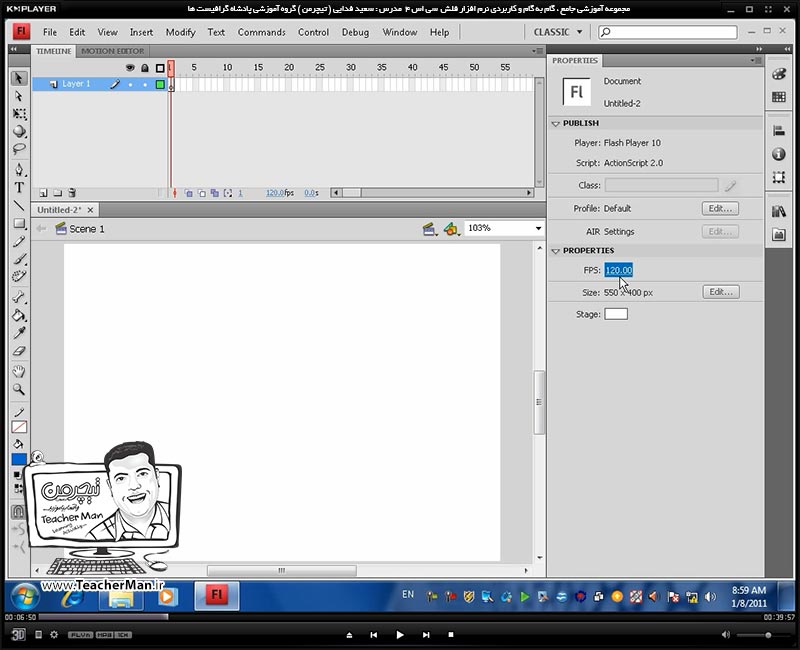Select the Bone tool
The image size is (800, 650).
click(x=19, y=297)
